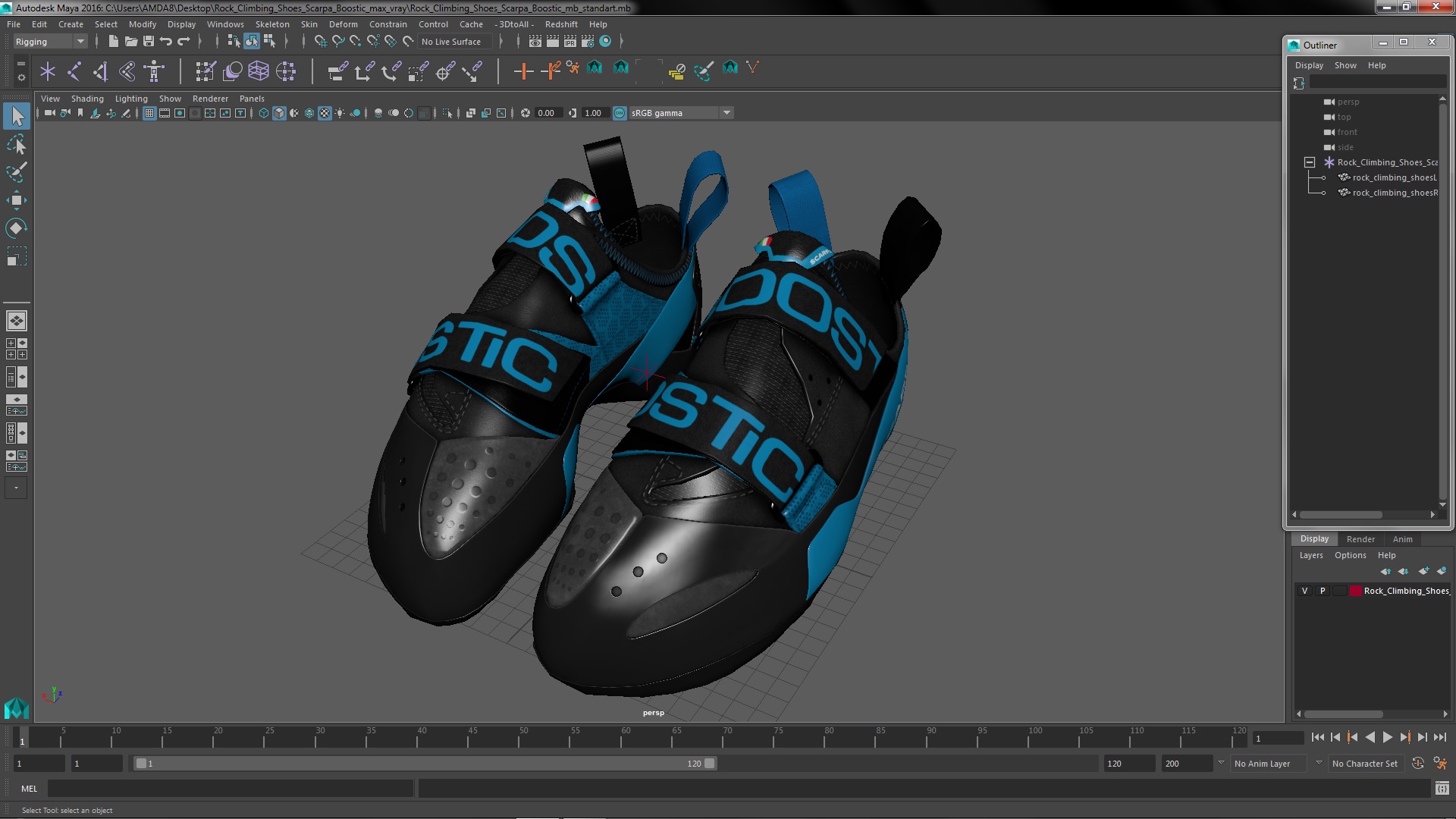Go to start of playback range

(x=1317, y=737)
